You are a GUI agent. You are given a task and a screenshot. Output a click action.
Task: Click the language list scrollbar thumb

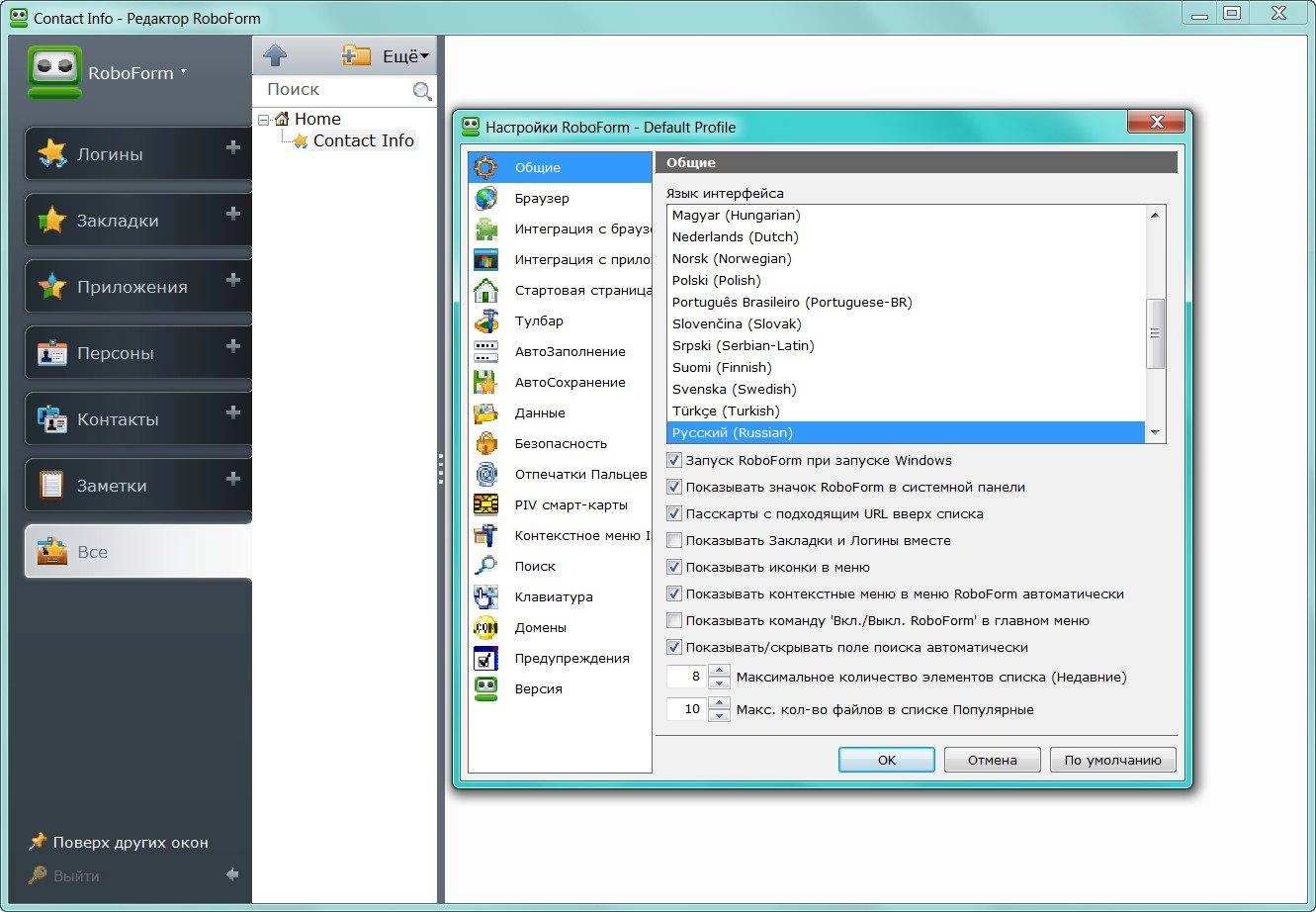(x=1155, y=334)
